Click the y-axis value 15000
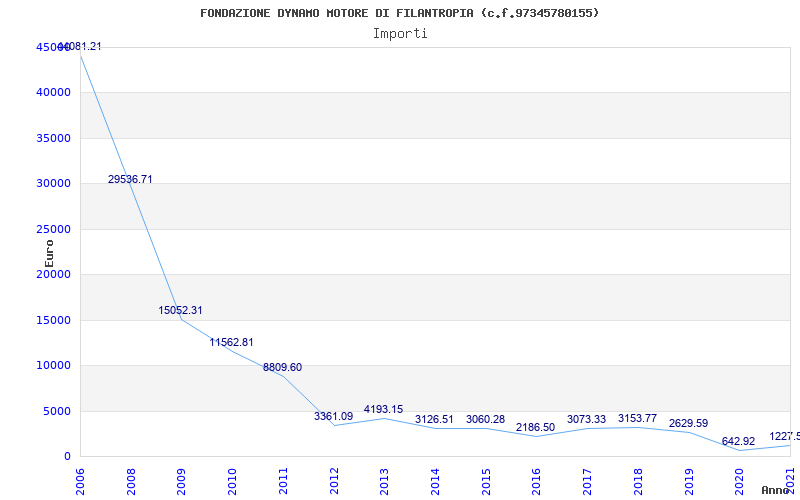The image size is (800, 500). click(53, 320)
